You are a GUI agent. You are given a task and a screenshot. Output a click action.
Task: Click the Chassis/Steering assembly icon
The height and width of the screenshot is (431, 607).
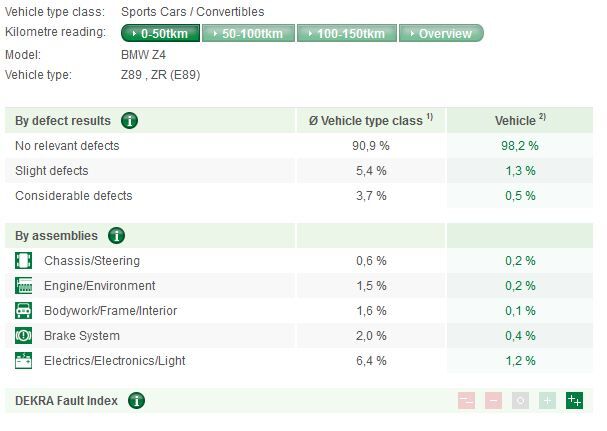(24, 261)
